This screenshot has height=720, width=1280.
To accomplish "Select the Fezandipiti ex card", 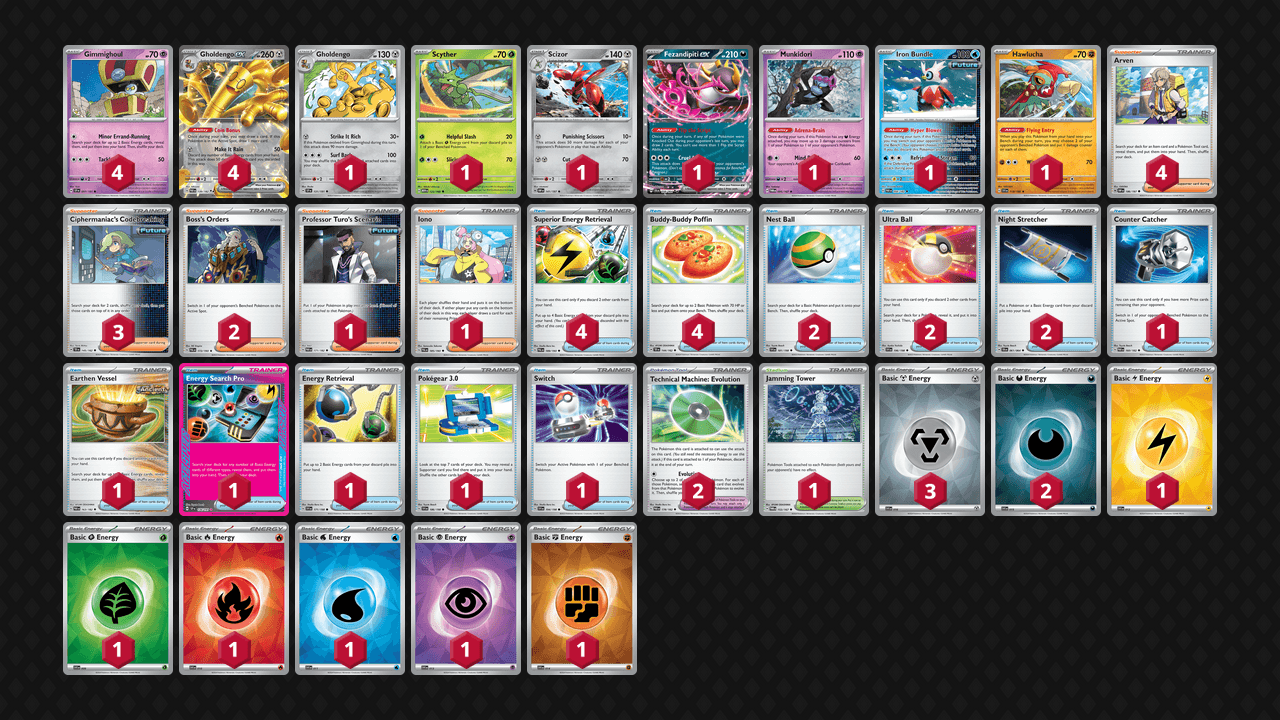I will click(x=698, y=121).
